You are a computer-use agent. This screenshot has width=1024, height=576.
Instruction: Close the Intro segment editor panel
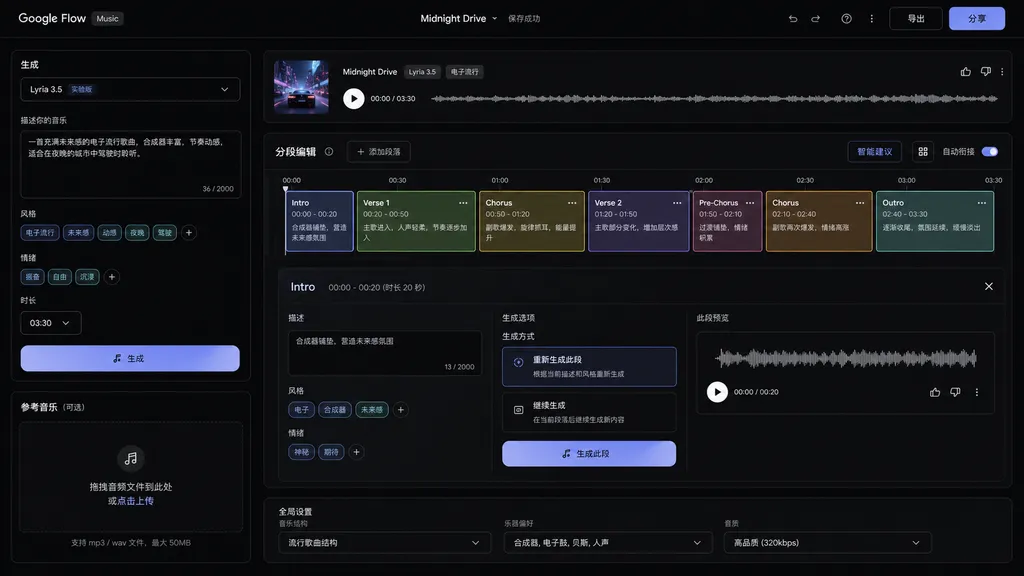[989, 287]
